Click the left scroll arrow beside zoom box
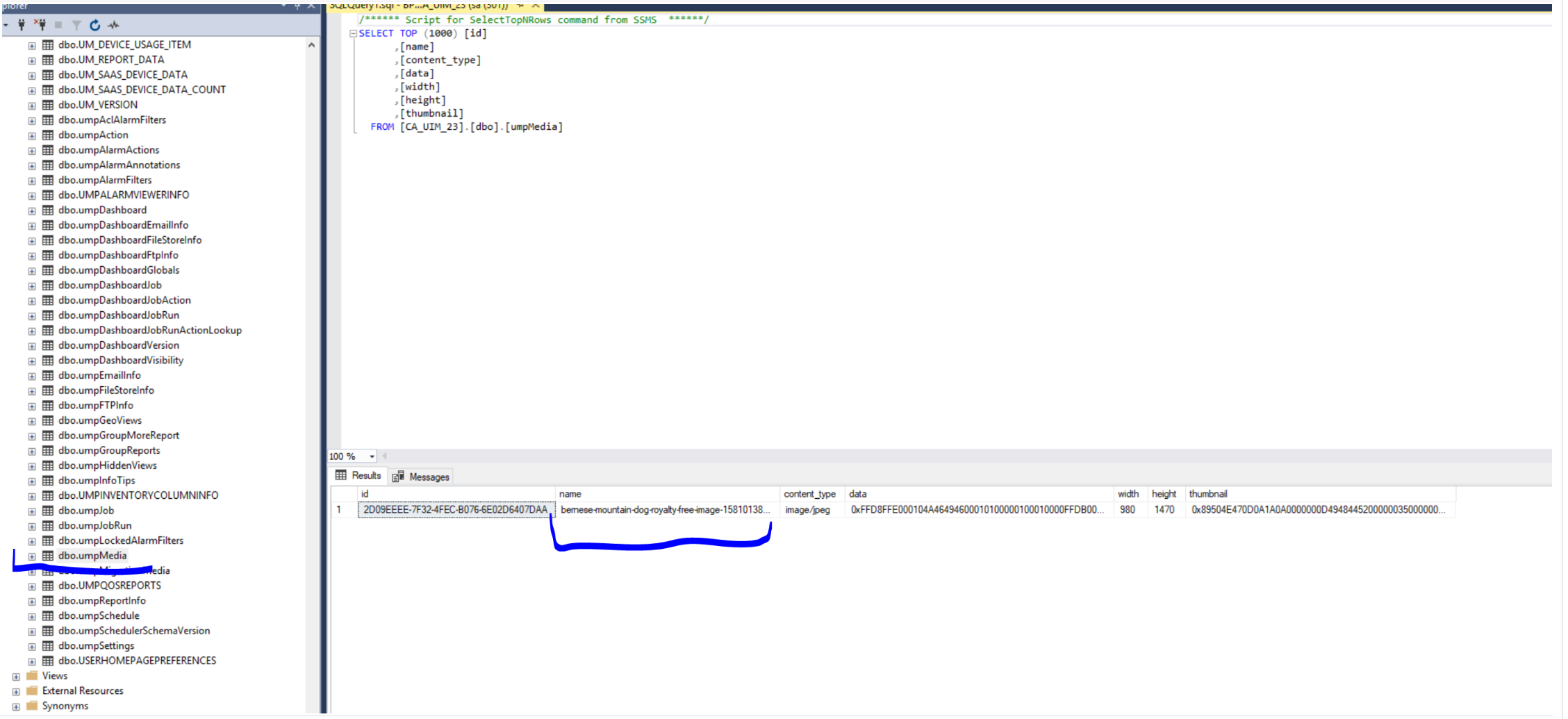The width and height of the screenshot is (1568, 719). pyautogui.click(x=384, y=456)
